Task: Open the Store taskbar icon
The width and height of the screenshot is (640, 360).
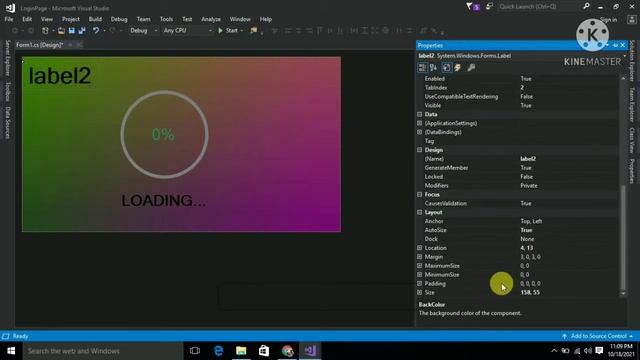Action: click(264, 351)
